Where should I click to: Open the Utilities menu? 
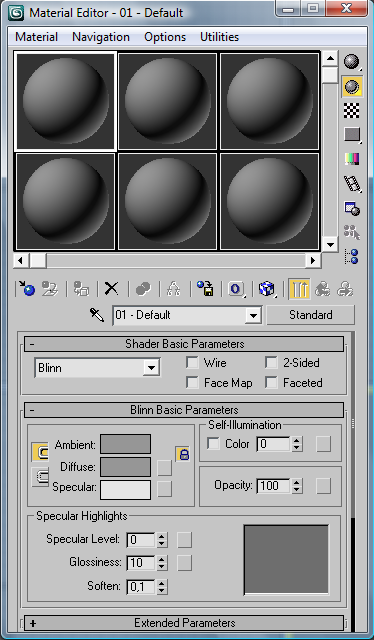[219, 37]
